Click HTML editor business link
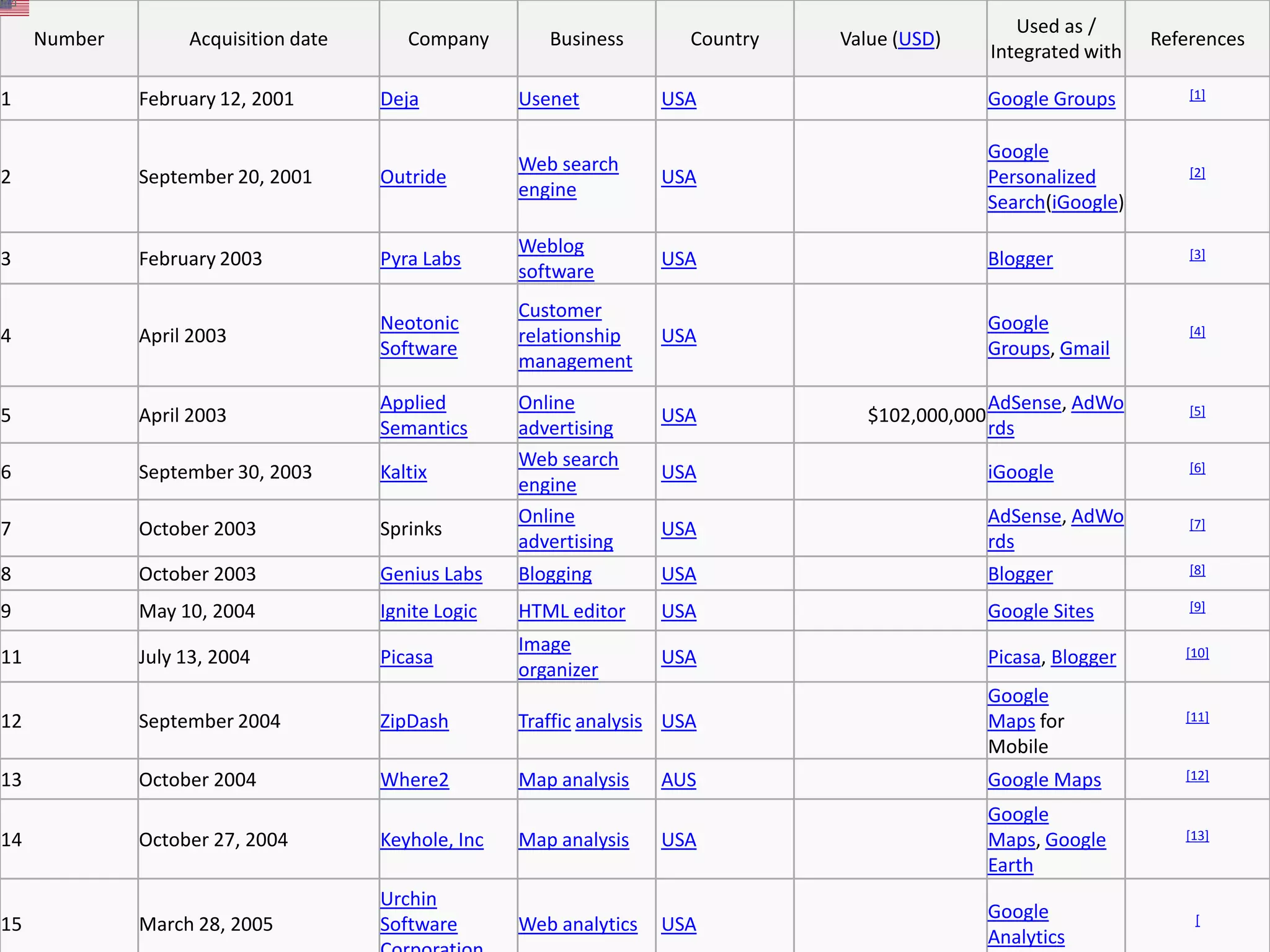 click(x=571, y=612)
